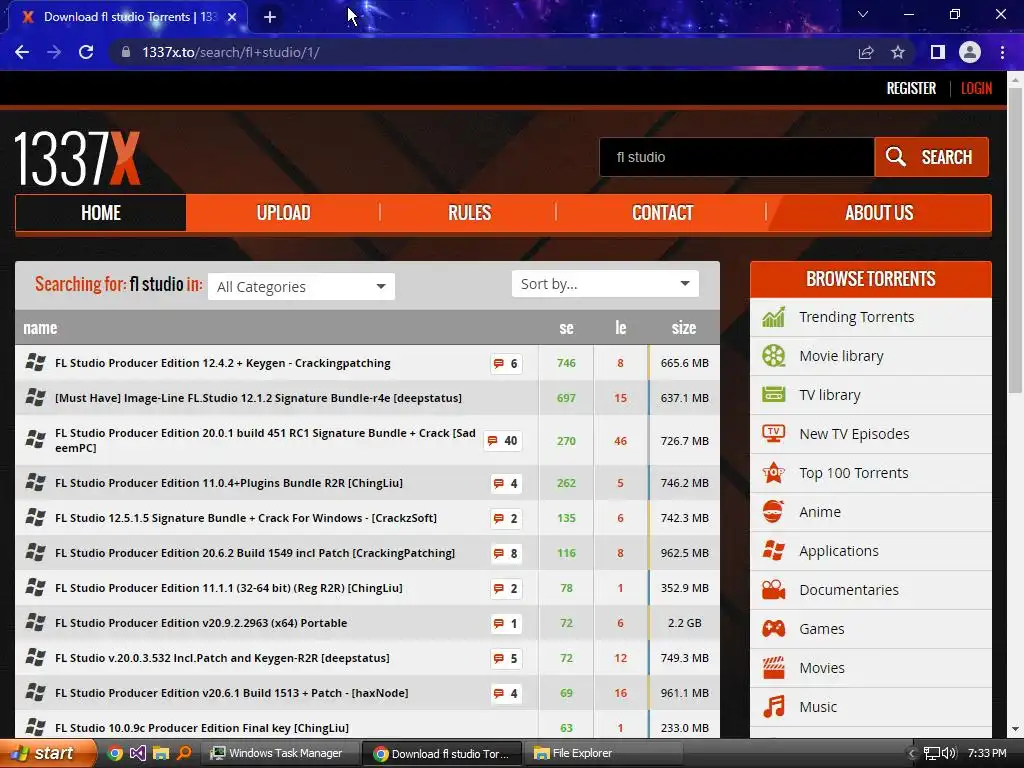Click the 7:33 PM clock
The height and width of the screenshot is (768, 1024).
click(987, 754)
